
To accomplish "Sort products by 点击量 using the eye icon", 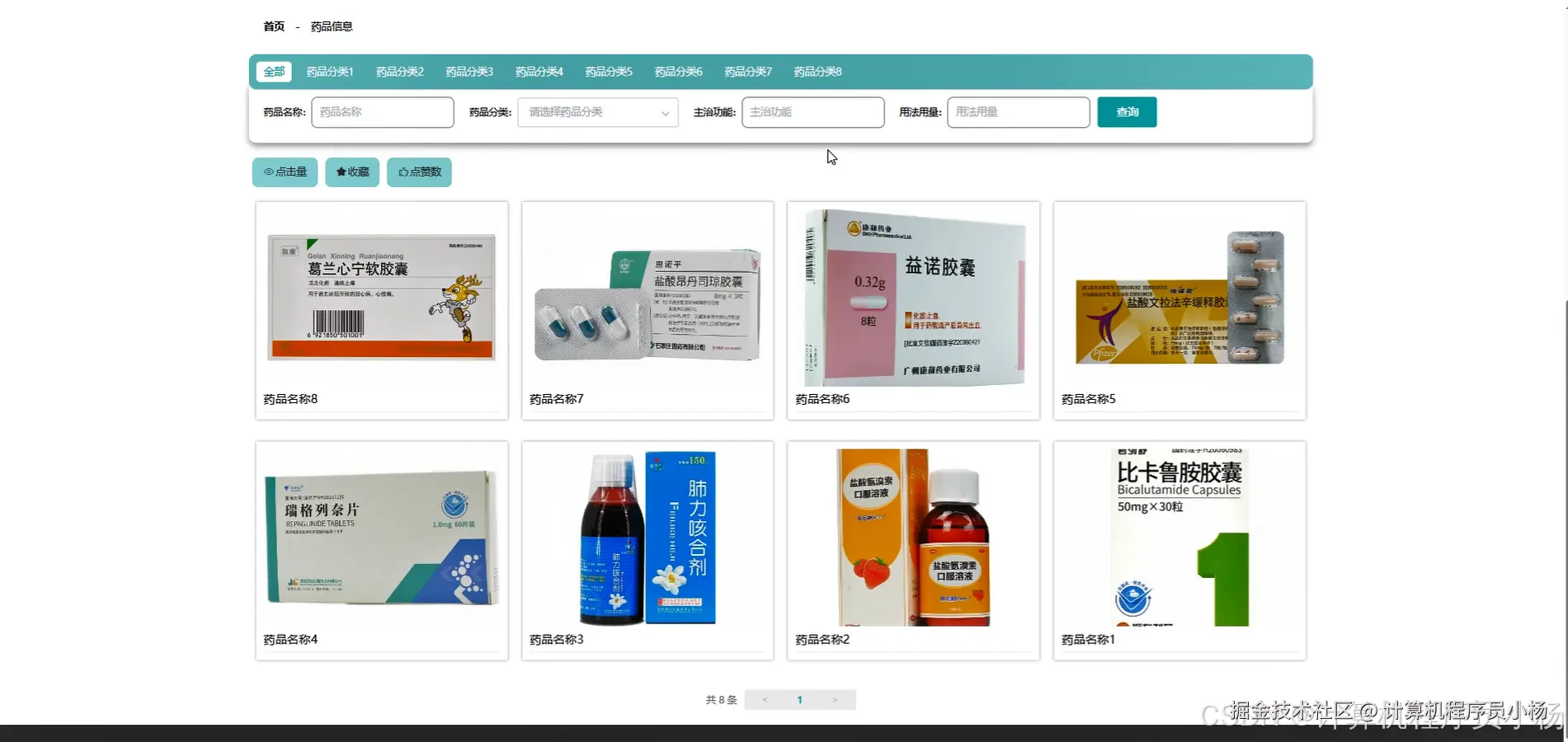I will pyautogui.click(x=284, y=171).
